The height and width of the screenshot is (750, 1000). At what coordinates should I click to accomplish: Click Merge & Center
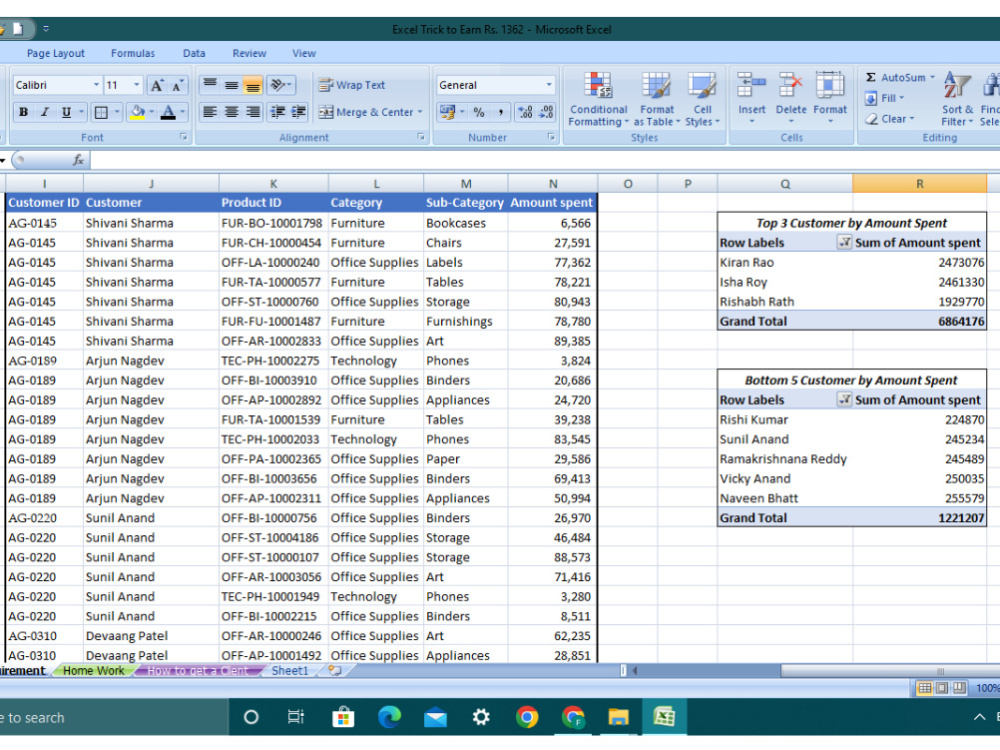click(x=366, y=112)
